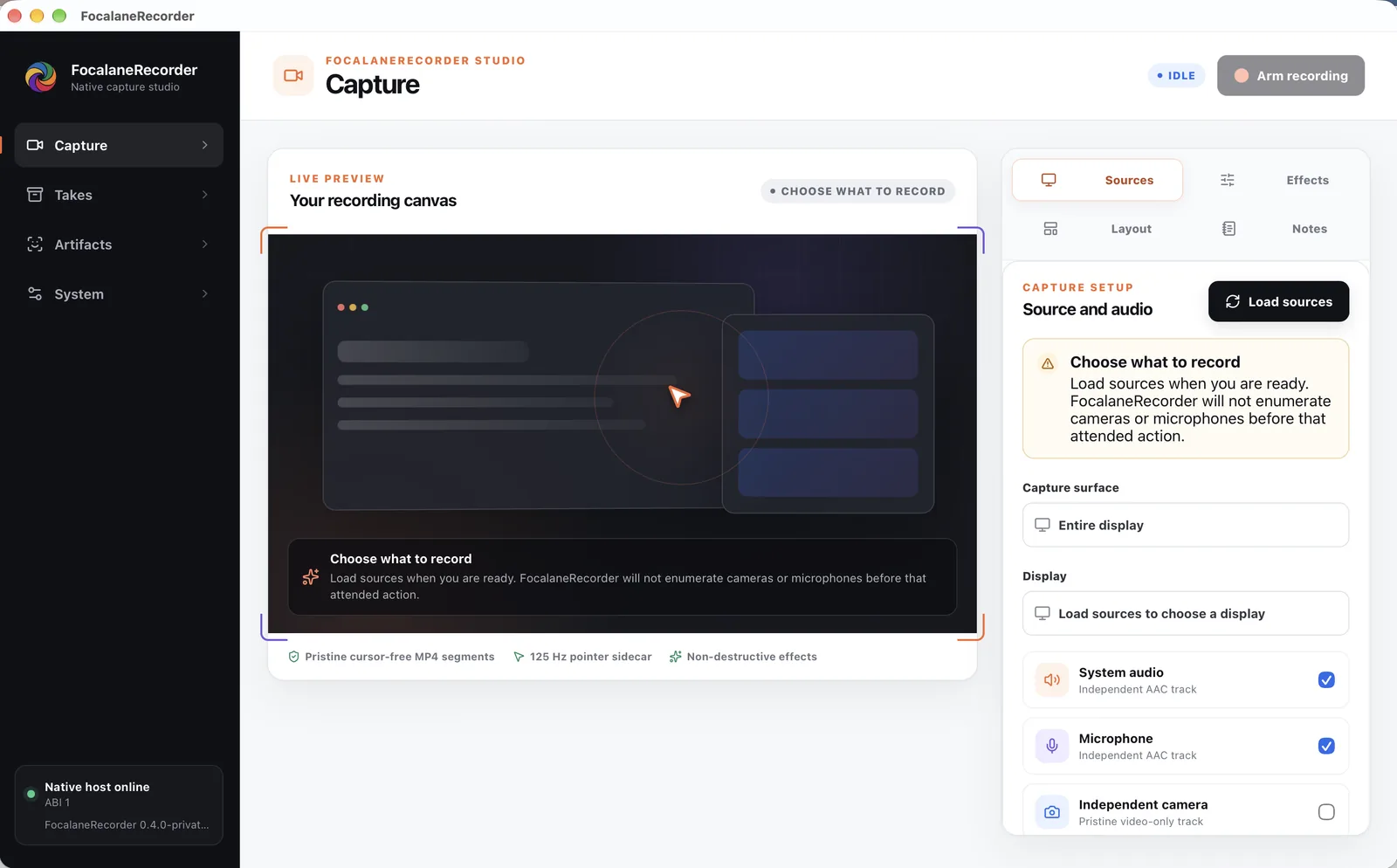Click the Pristine cursor-free MP4 segments text
This screenshot has width=1397, height=868.
[400, 657]
